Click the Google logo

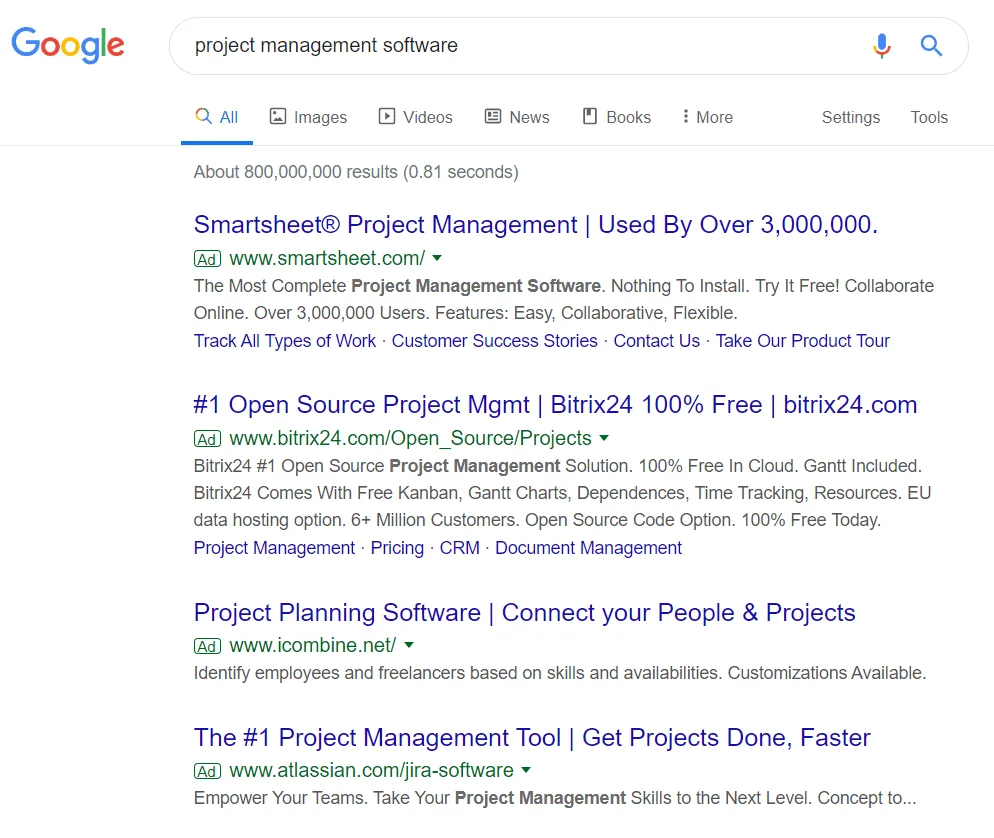(x=68, y=45)
